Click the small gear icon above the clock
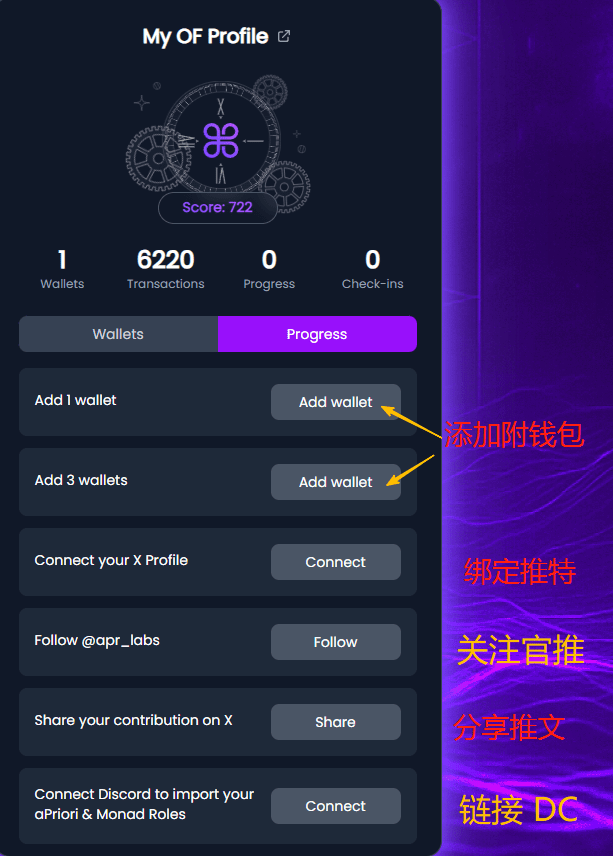 pyautogui.click(x=270, y=92)
